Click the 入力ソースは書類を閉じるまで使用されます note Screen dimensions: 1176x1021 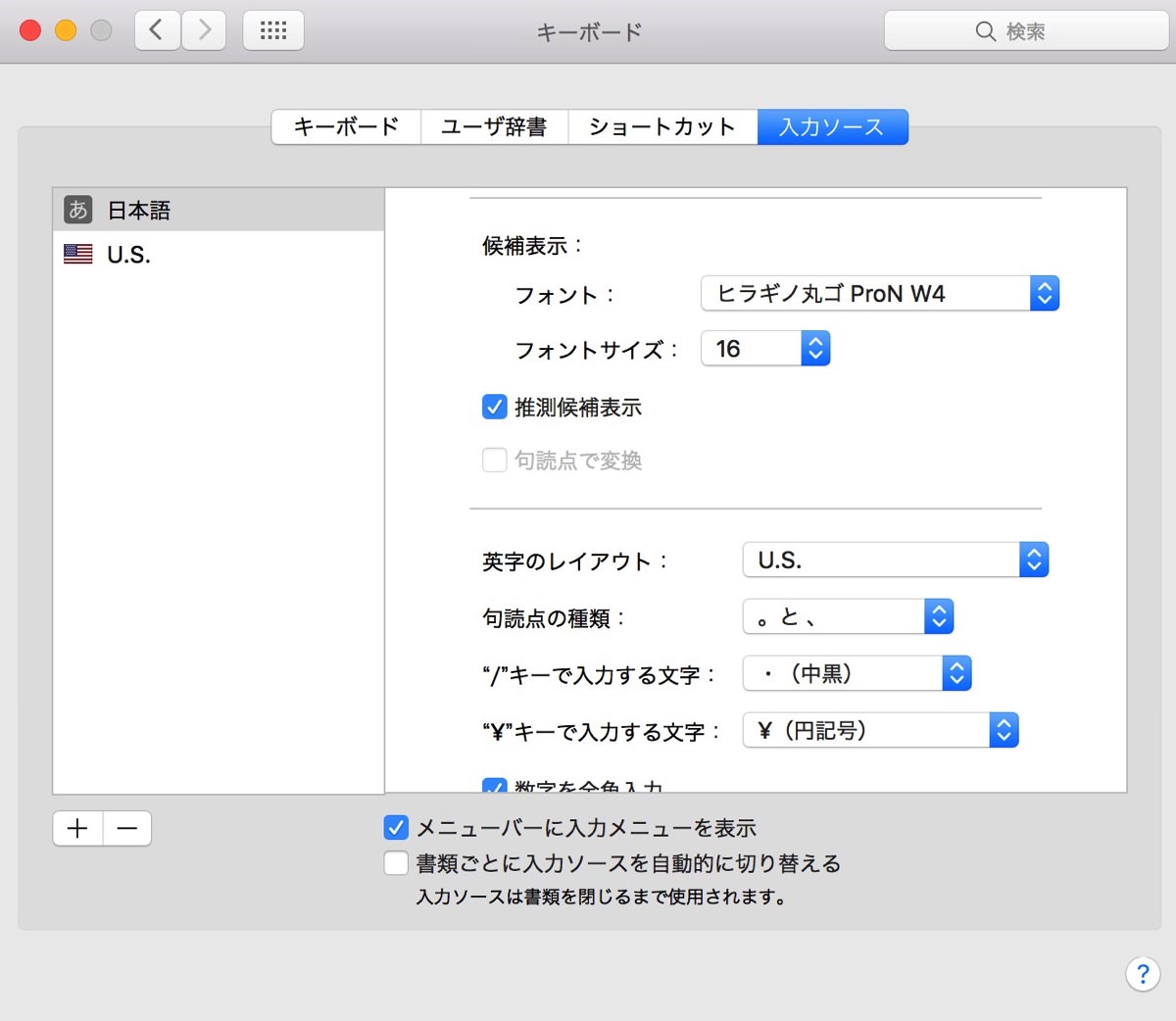coord(601,897)
